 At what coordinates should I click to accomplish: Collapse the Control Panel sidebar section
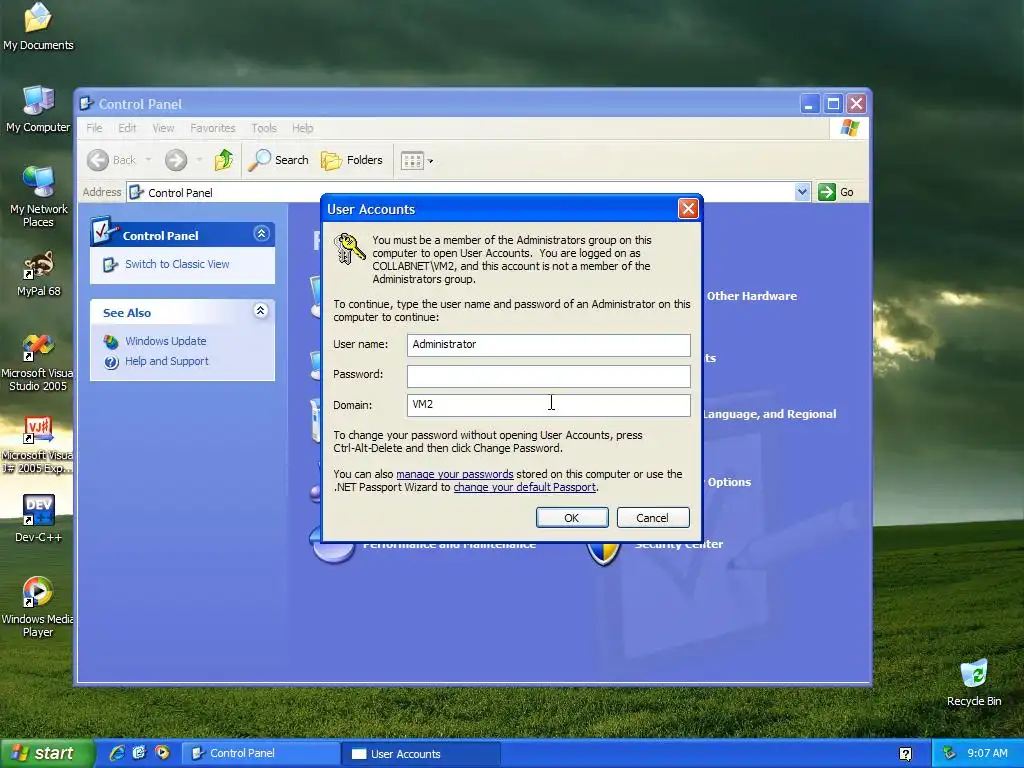(x=261, y=234)
